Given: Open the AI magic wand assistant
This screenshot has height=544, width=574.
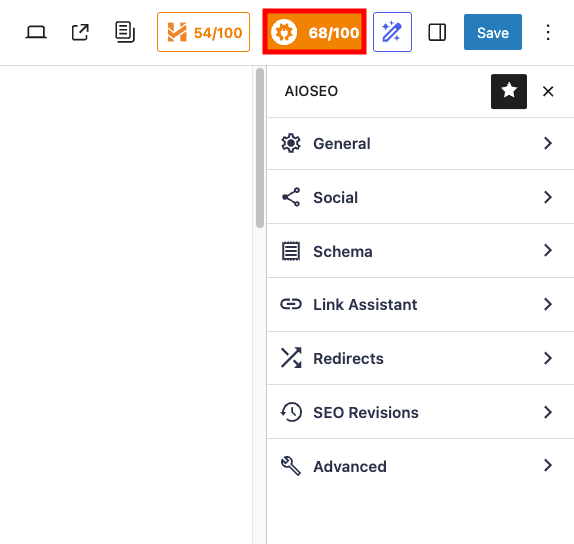Looking at the screenshot, I should [x=392, y=32].
